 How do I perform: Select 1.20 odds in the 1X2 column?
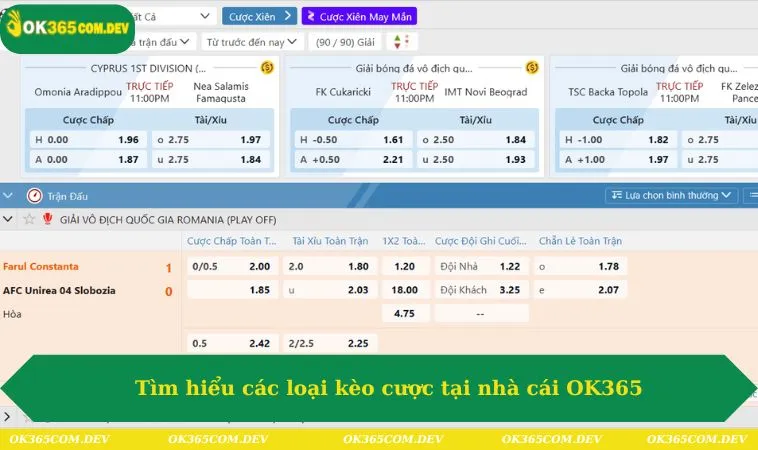(404, 266)
